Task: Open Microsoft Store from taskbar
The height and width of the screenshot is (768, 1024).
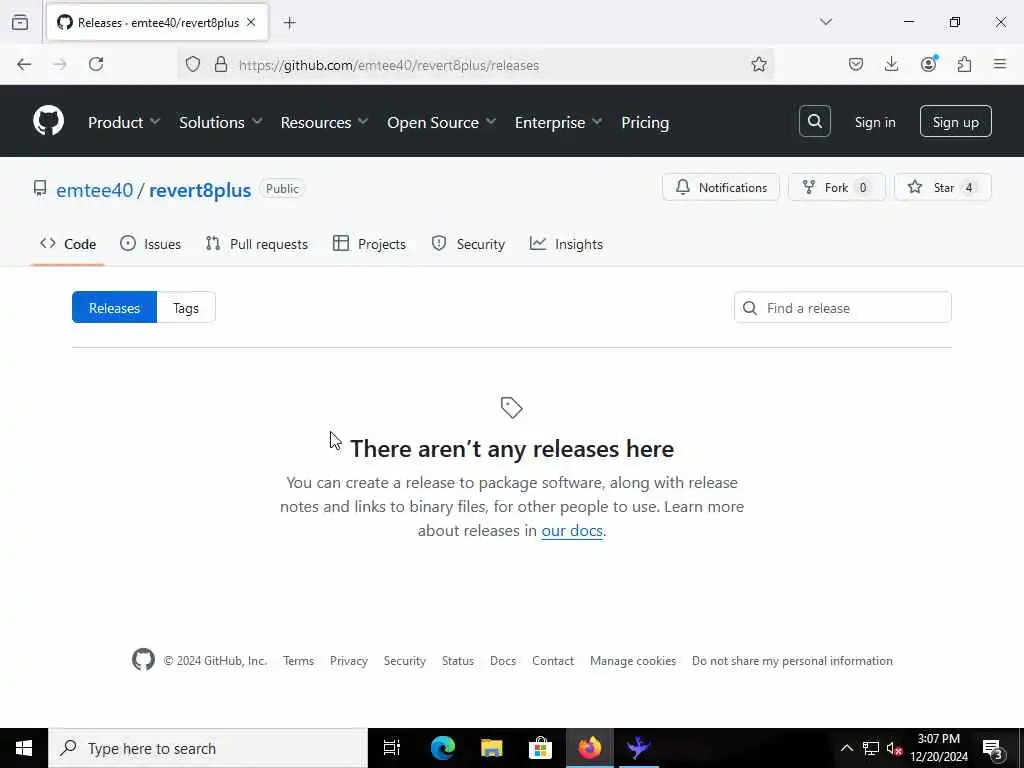Action: pos(540,748)
